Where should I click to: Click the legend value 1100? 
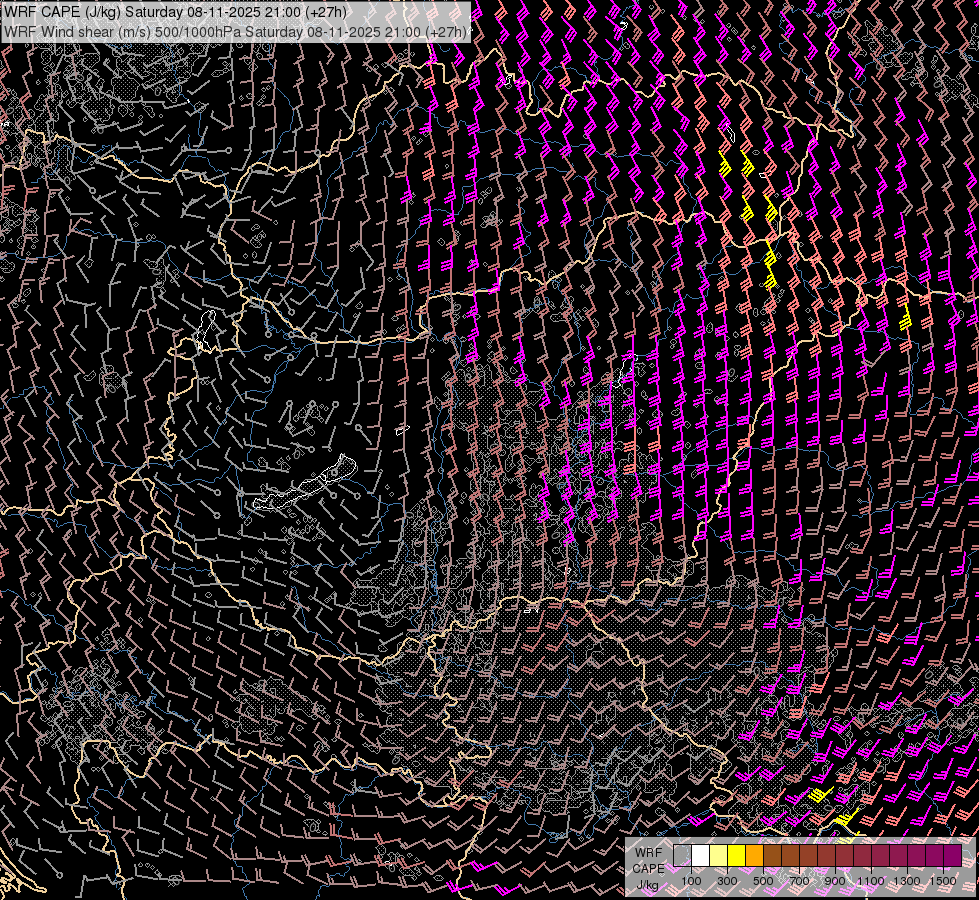click(x=870, y=881)
